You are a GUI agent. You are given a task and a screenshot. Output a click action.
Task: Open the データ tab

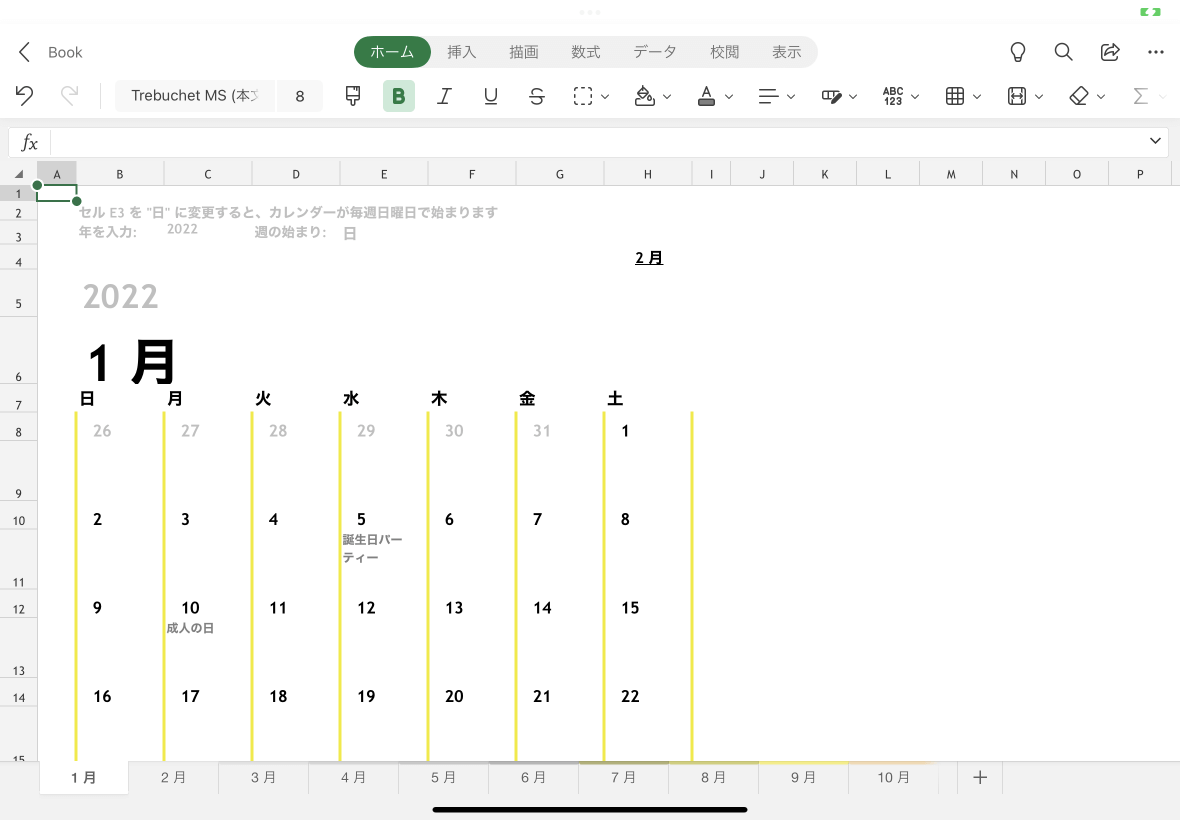[x=655, y=52]
